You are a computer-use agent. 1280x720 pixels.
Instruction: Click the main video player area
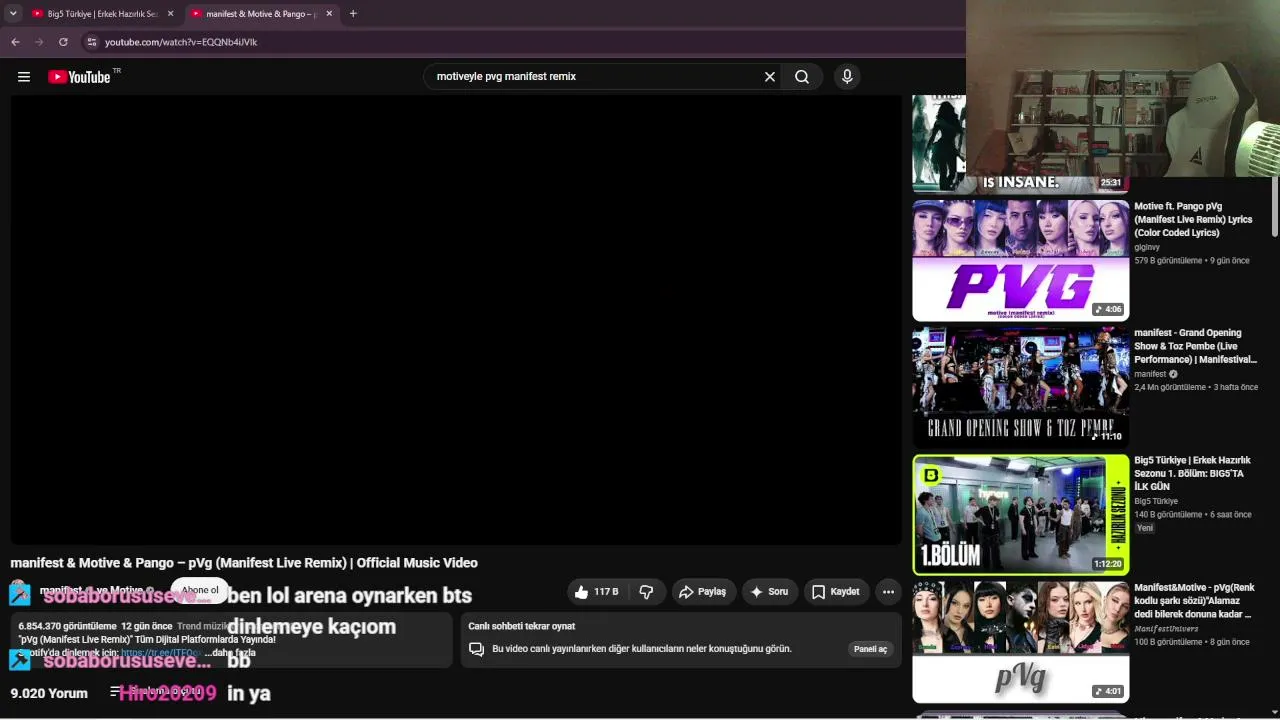click(x=456, y=320)
